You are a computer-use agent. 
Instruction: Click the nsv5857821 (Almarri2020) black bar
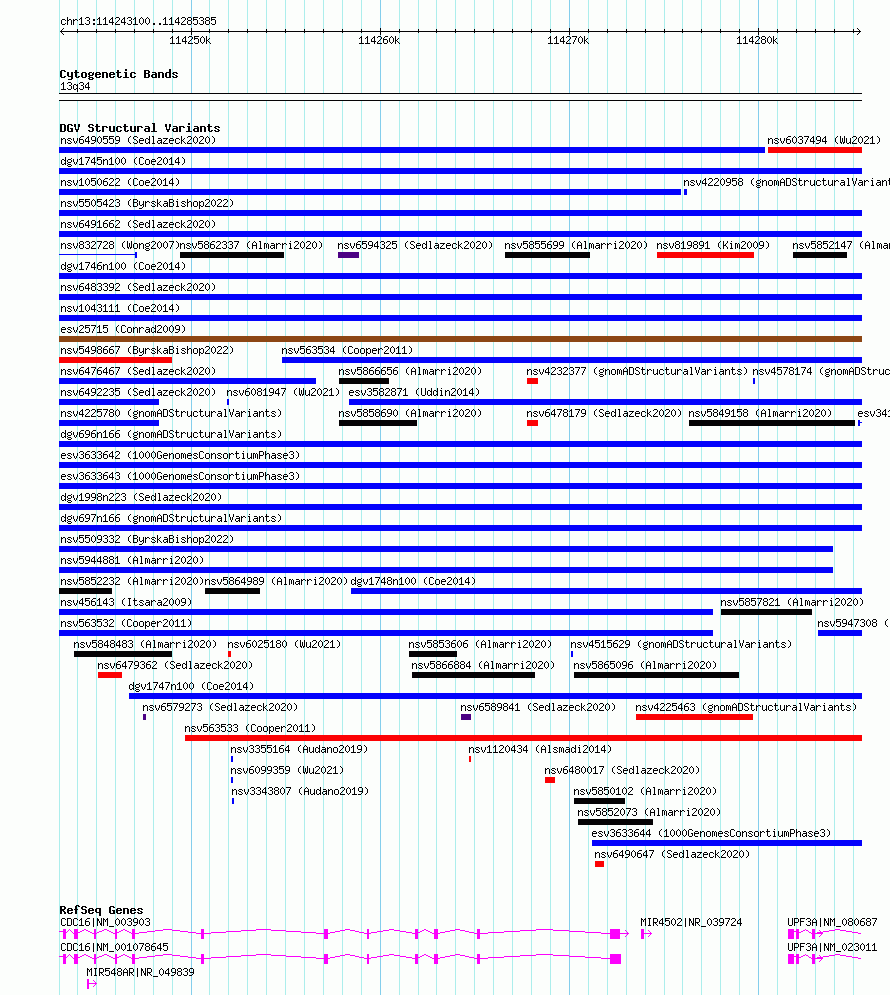pos(766,612)
